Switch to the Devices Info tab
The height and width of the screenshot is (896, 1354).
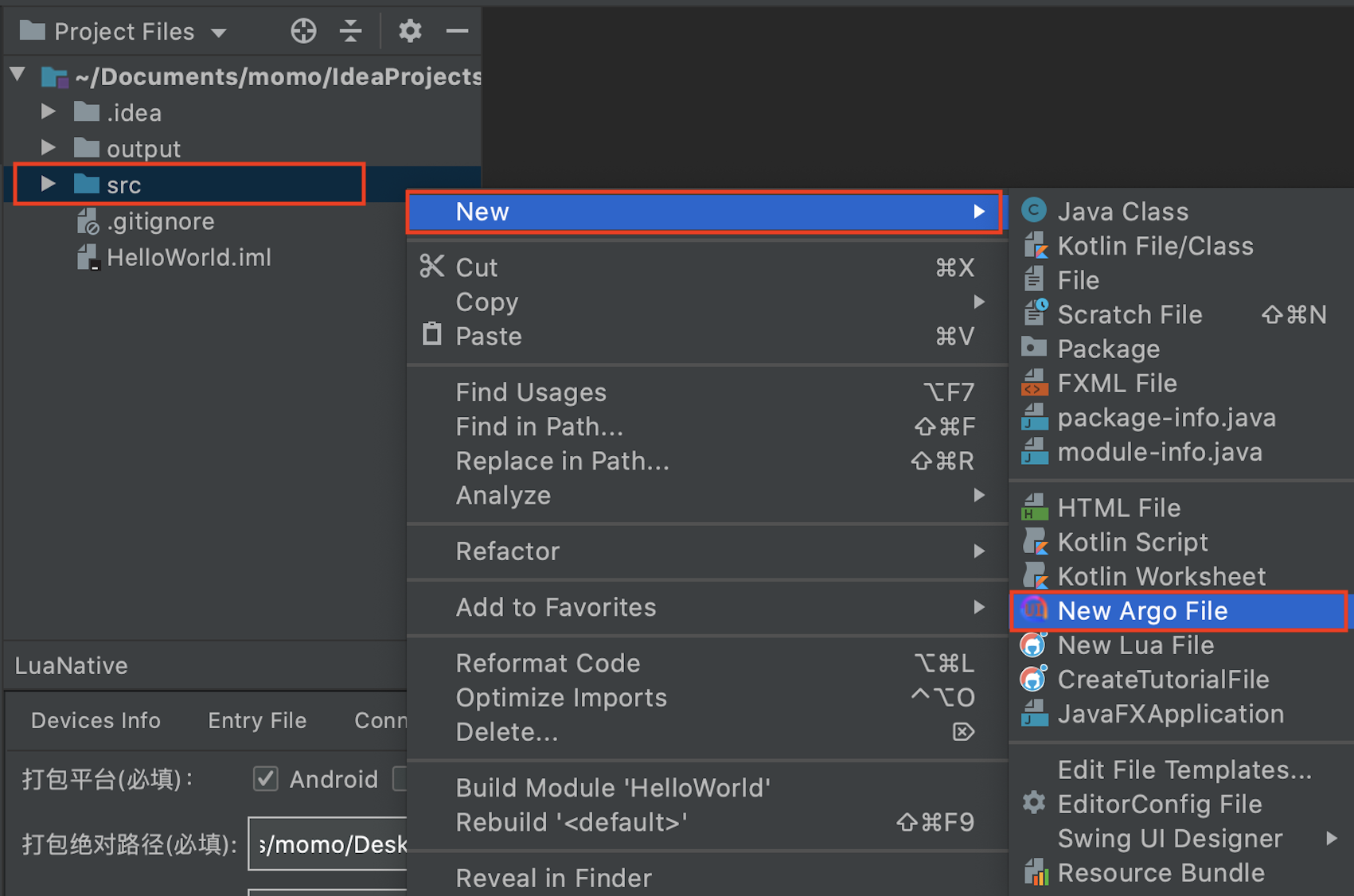coord(96,720)
